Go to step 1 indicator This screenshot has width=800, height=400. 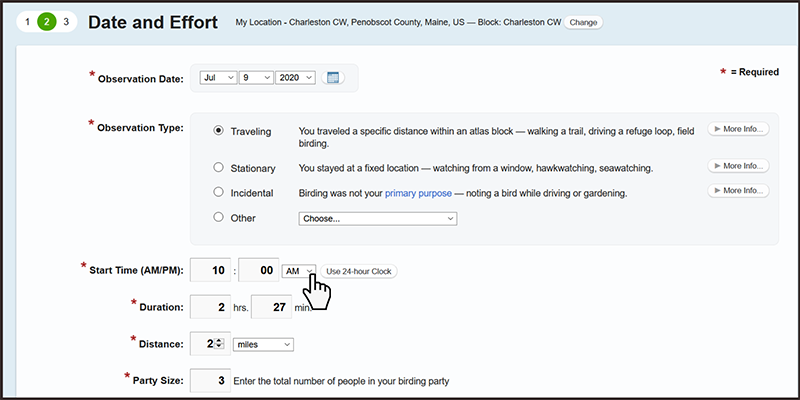tap(28, 21)
